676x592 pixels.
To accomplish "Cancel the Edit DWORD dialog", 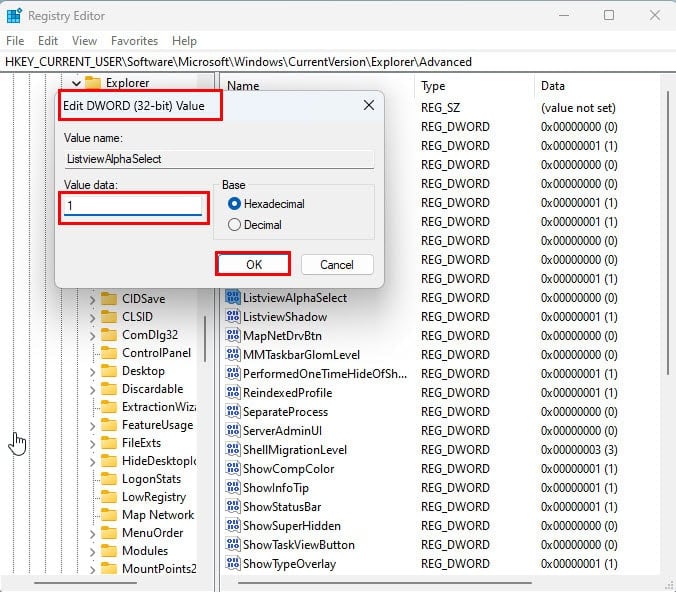I will [x=337, y=264].
